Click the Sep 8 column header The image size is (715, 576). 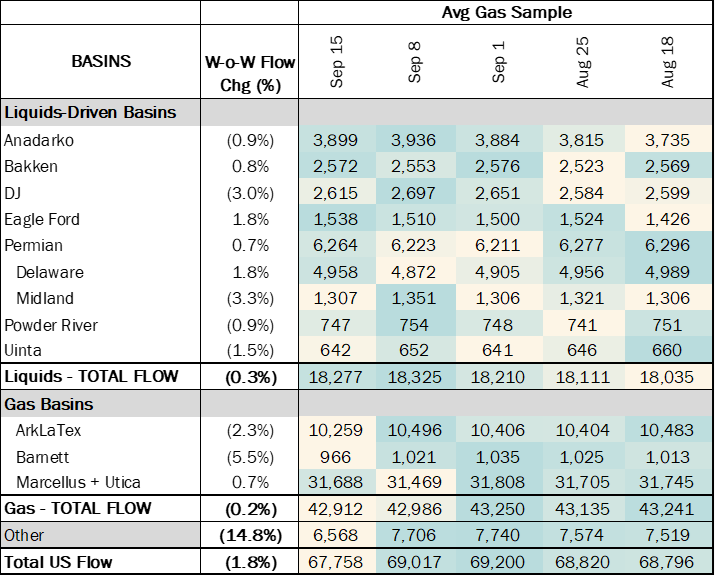click(x=414, y=62)
